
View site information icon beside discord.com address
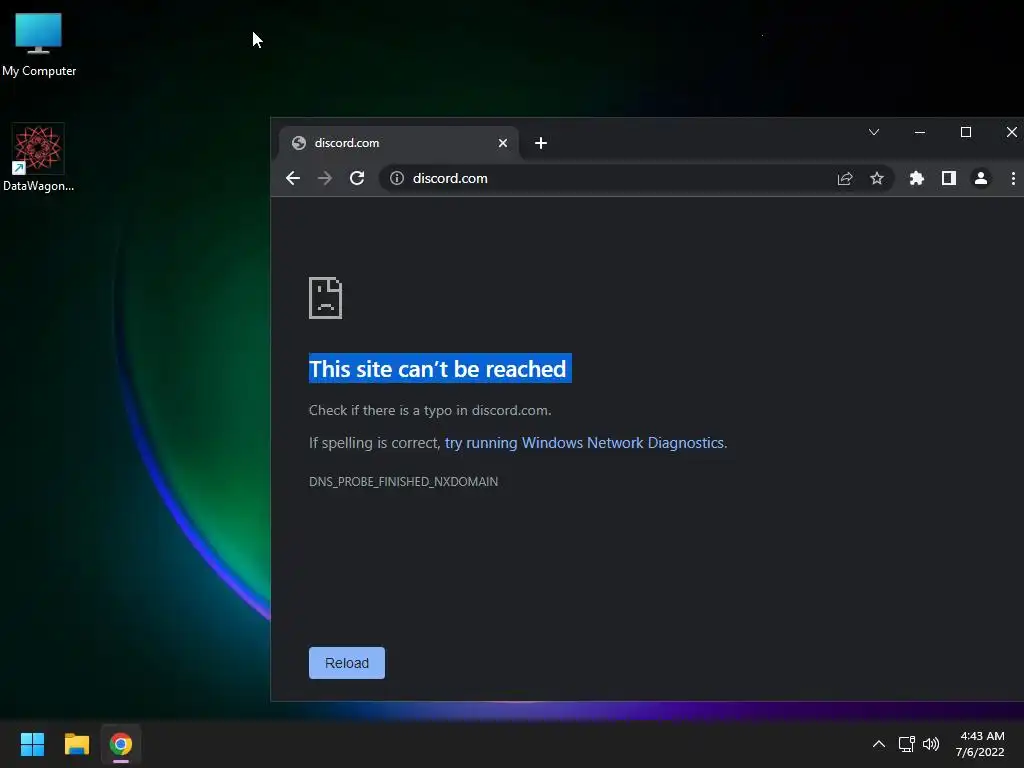pos(396,178)
